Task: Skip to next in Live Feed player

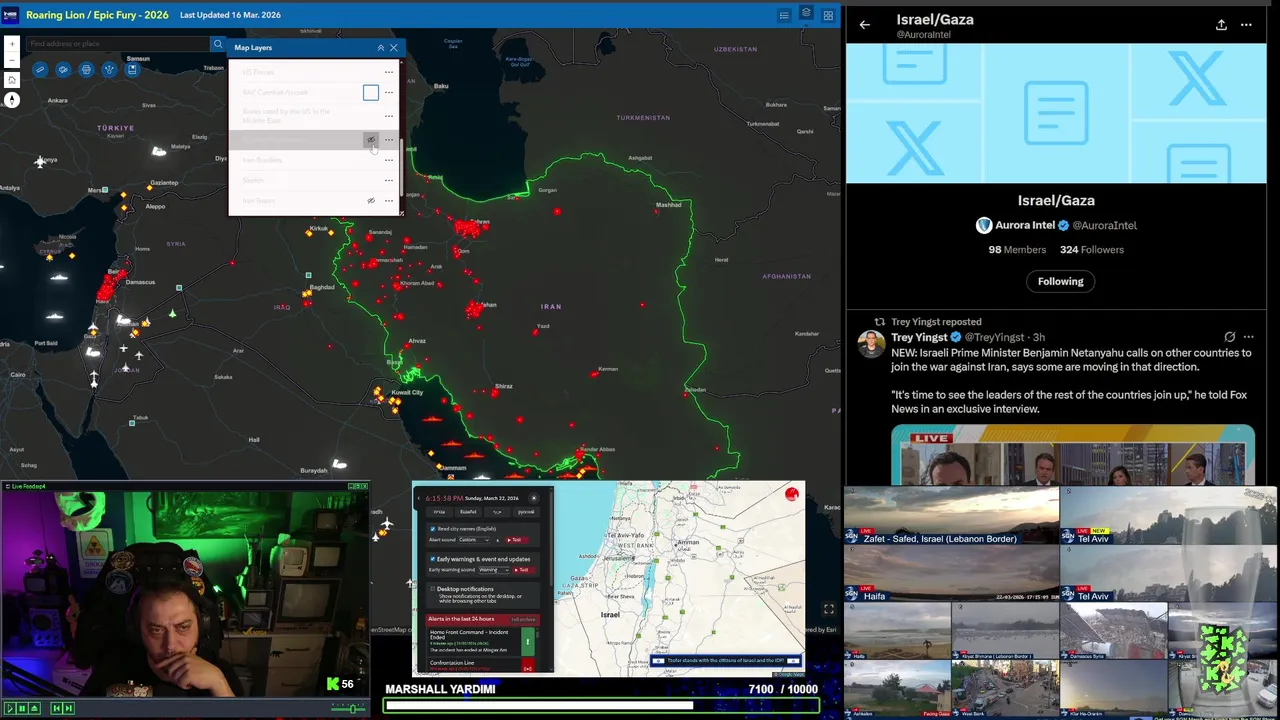Action: coord(70,708)
